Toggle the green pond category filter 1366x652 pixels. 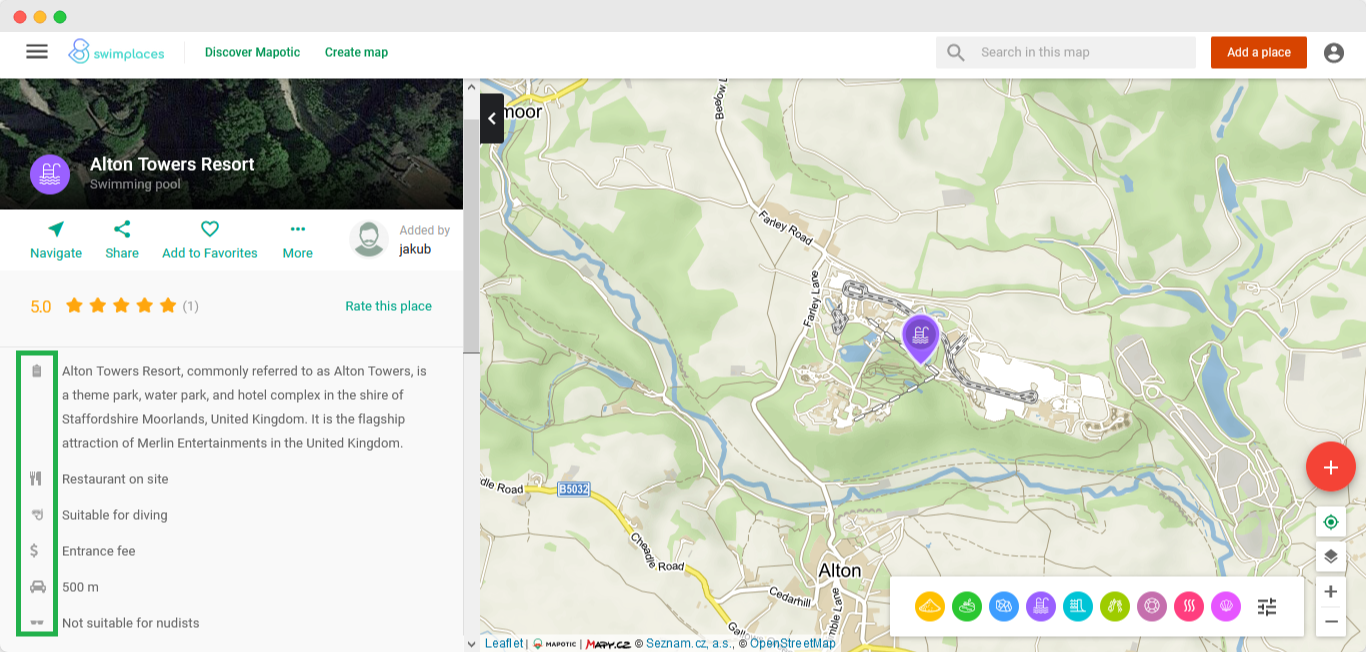coord(967,606)
